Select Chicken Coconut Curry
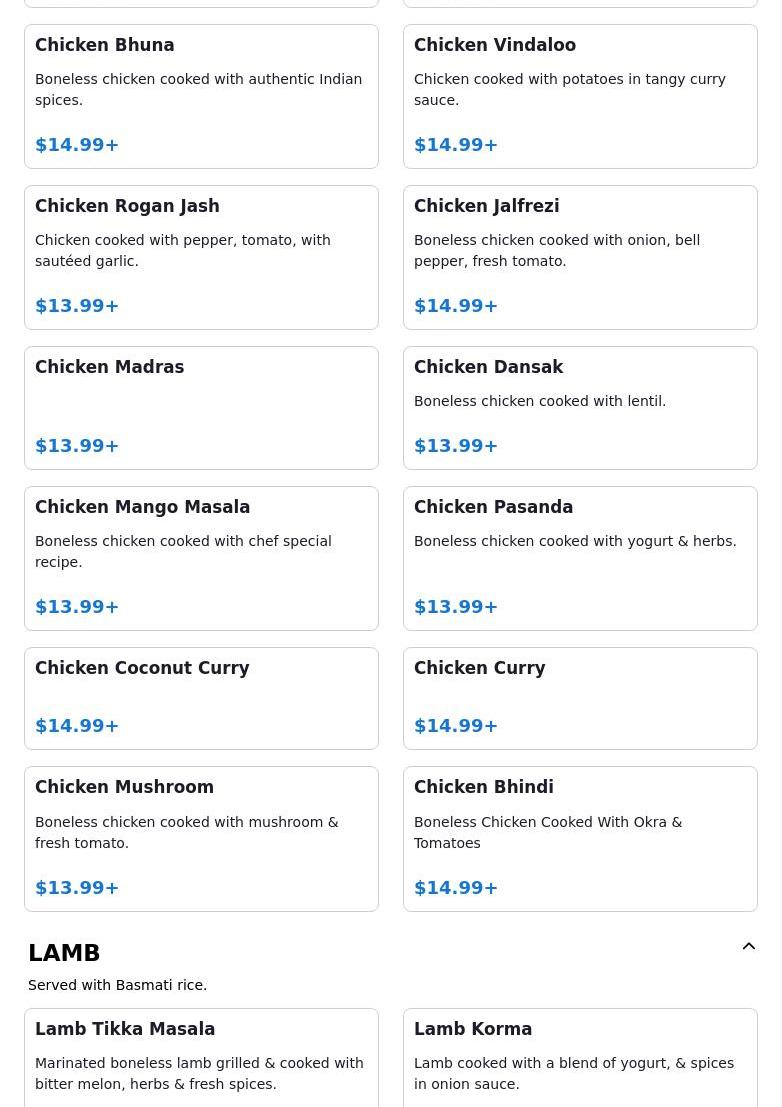 click(x=201, y=698)
